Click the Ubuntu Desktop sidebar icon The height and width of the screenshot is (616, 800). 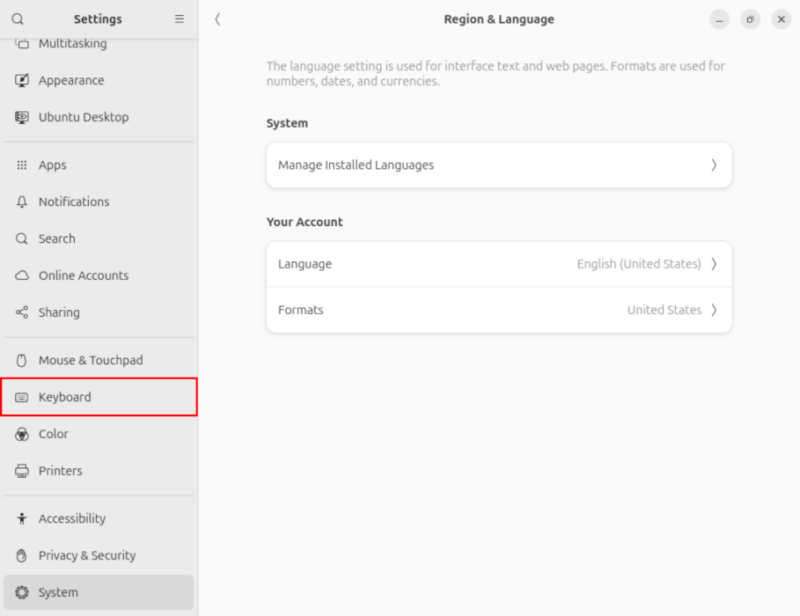pyautogui.click(x=22, y=117)
